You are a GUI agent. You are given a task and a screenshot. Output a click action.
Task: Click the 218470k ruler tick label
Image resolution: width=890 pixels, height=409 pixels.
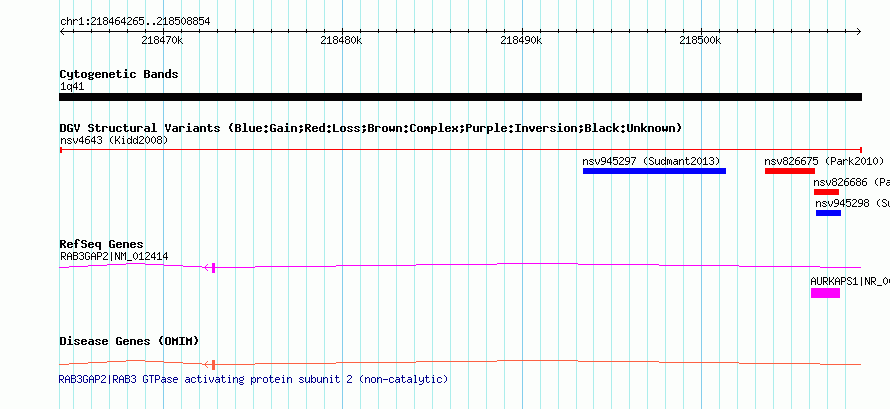point(162,40)
